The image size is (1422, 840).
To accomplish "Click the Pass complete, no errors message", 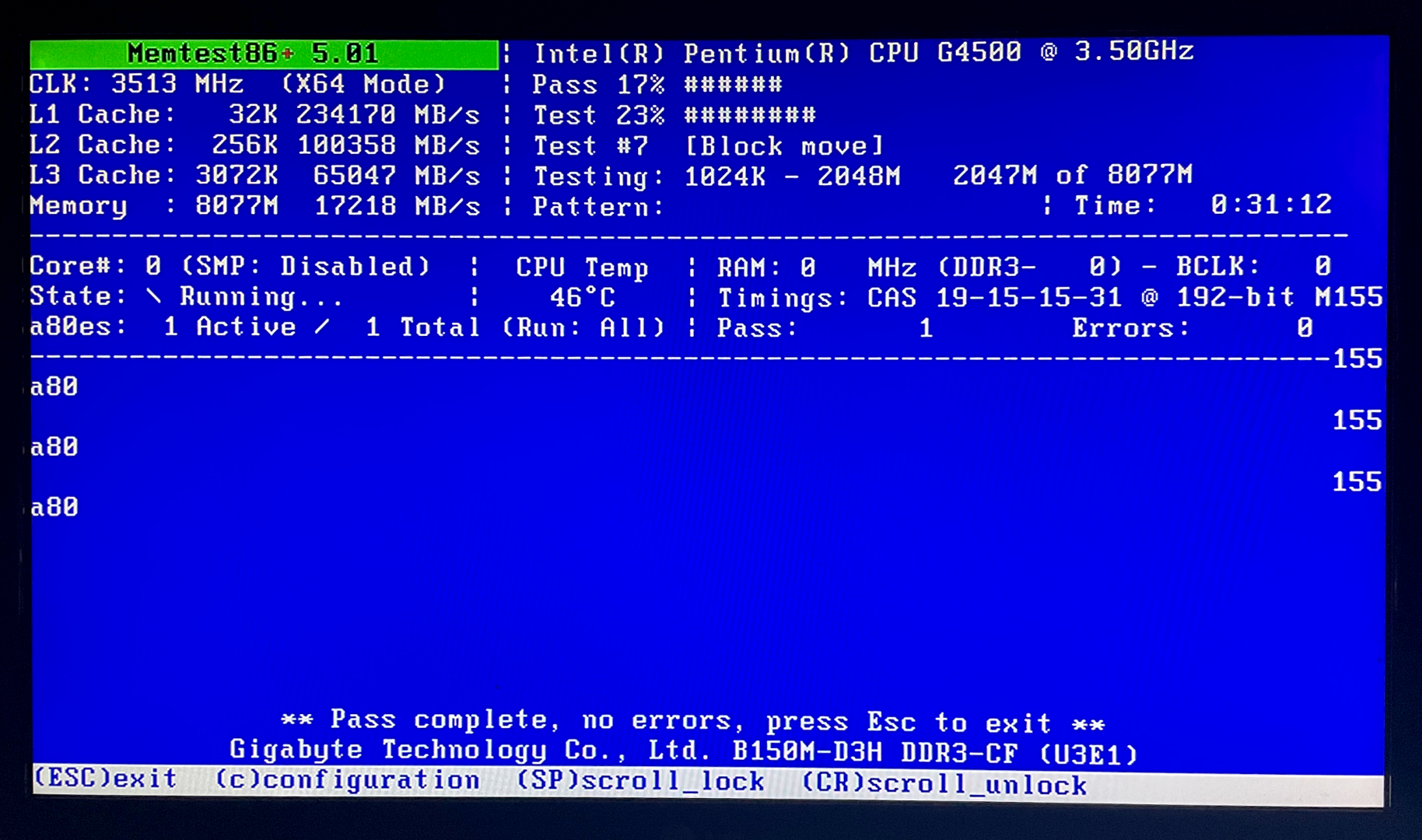I will tap(692, 721).
